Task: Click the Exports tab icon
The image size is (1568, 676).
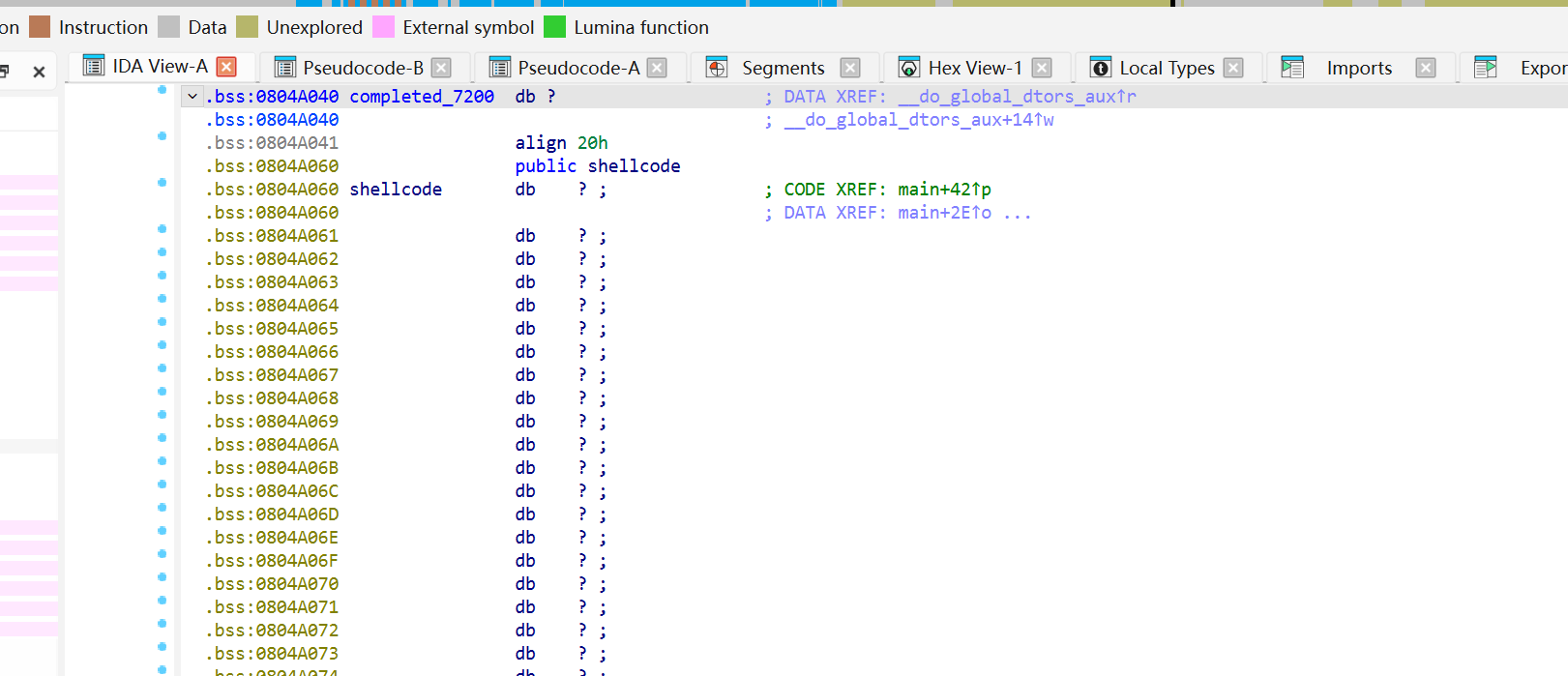Action: coord(1486,68)
